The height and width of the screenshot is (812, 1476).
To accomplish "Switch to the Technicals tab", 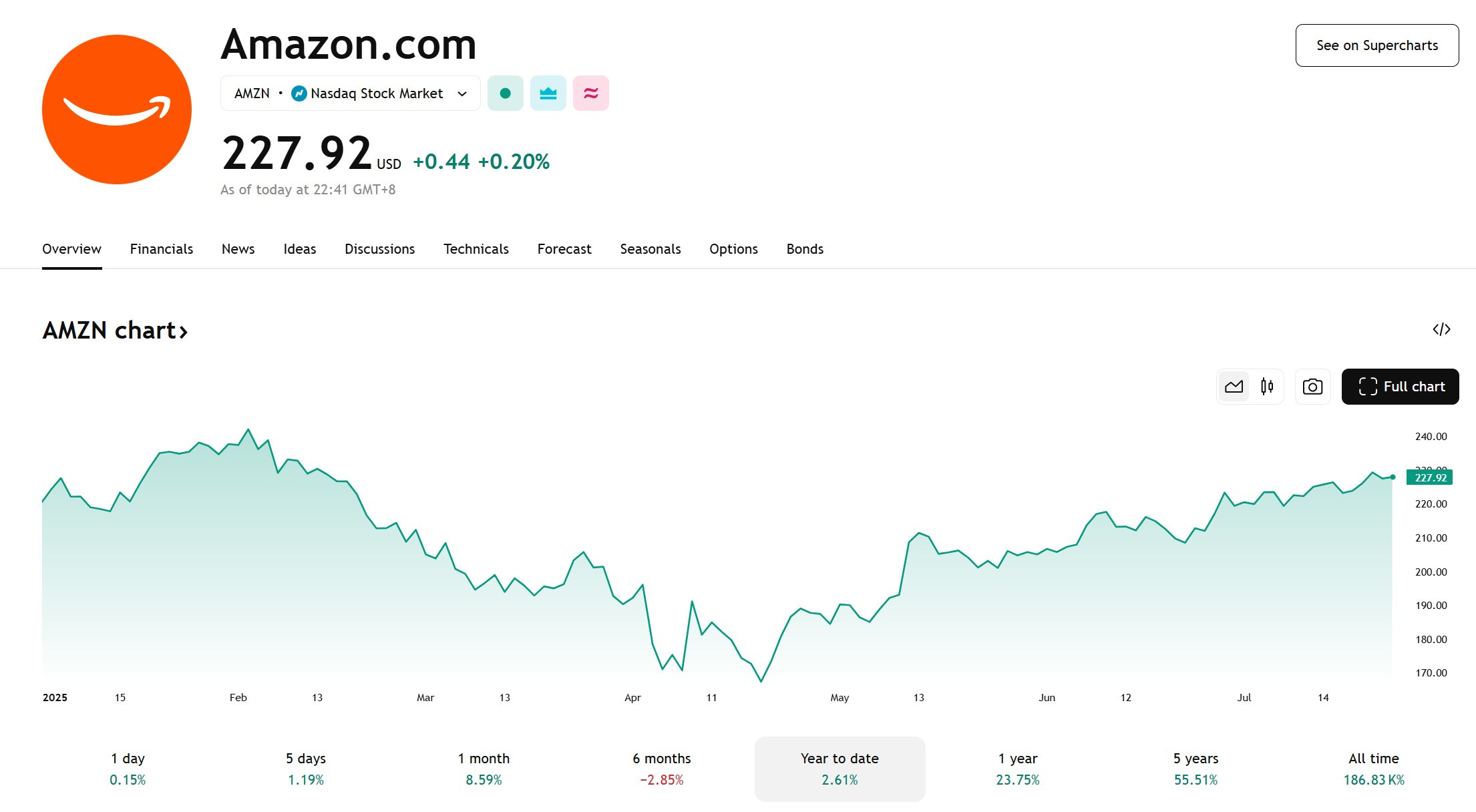I will click(x=476, y=249).
